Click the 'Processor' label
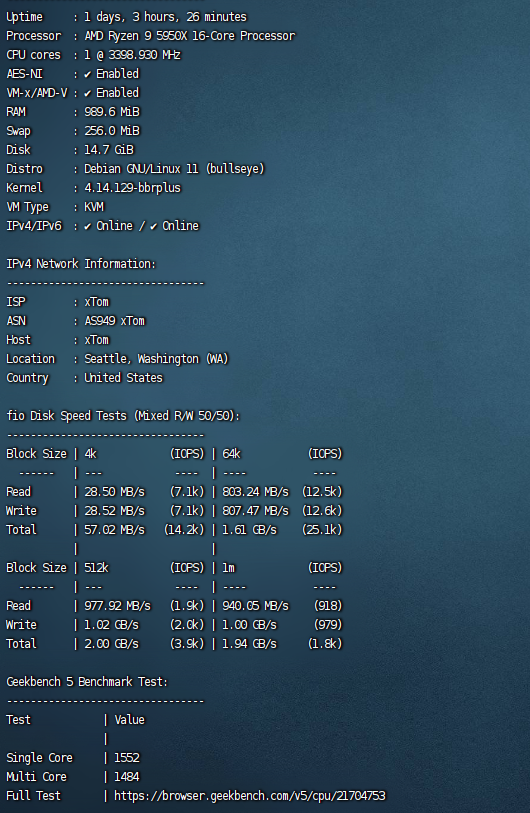Viewport: 530px width, 813px height. (33, 36)
